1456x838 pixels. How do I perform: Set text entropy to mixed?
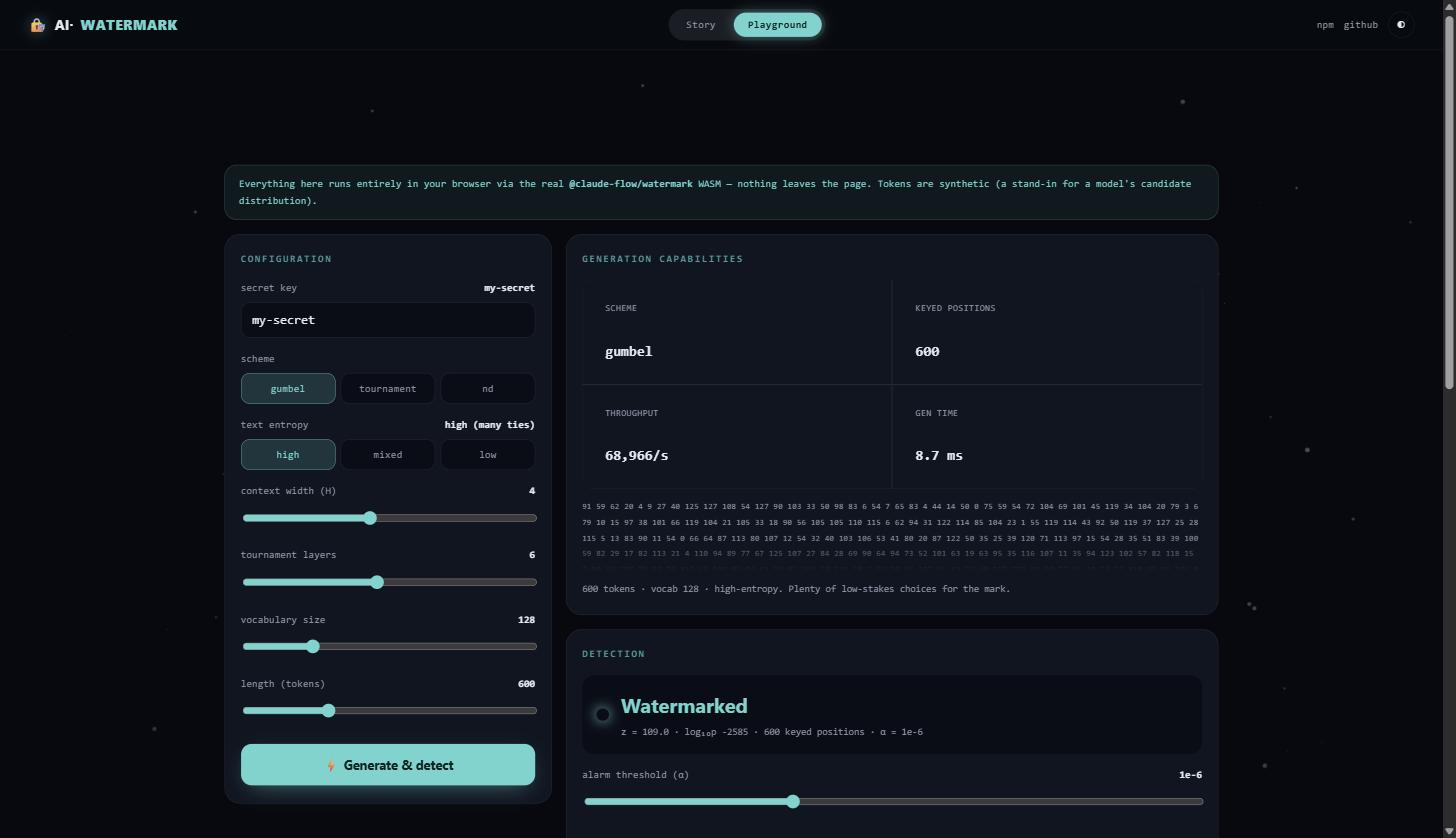coord(388,454)
